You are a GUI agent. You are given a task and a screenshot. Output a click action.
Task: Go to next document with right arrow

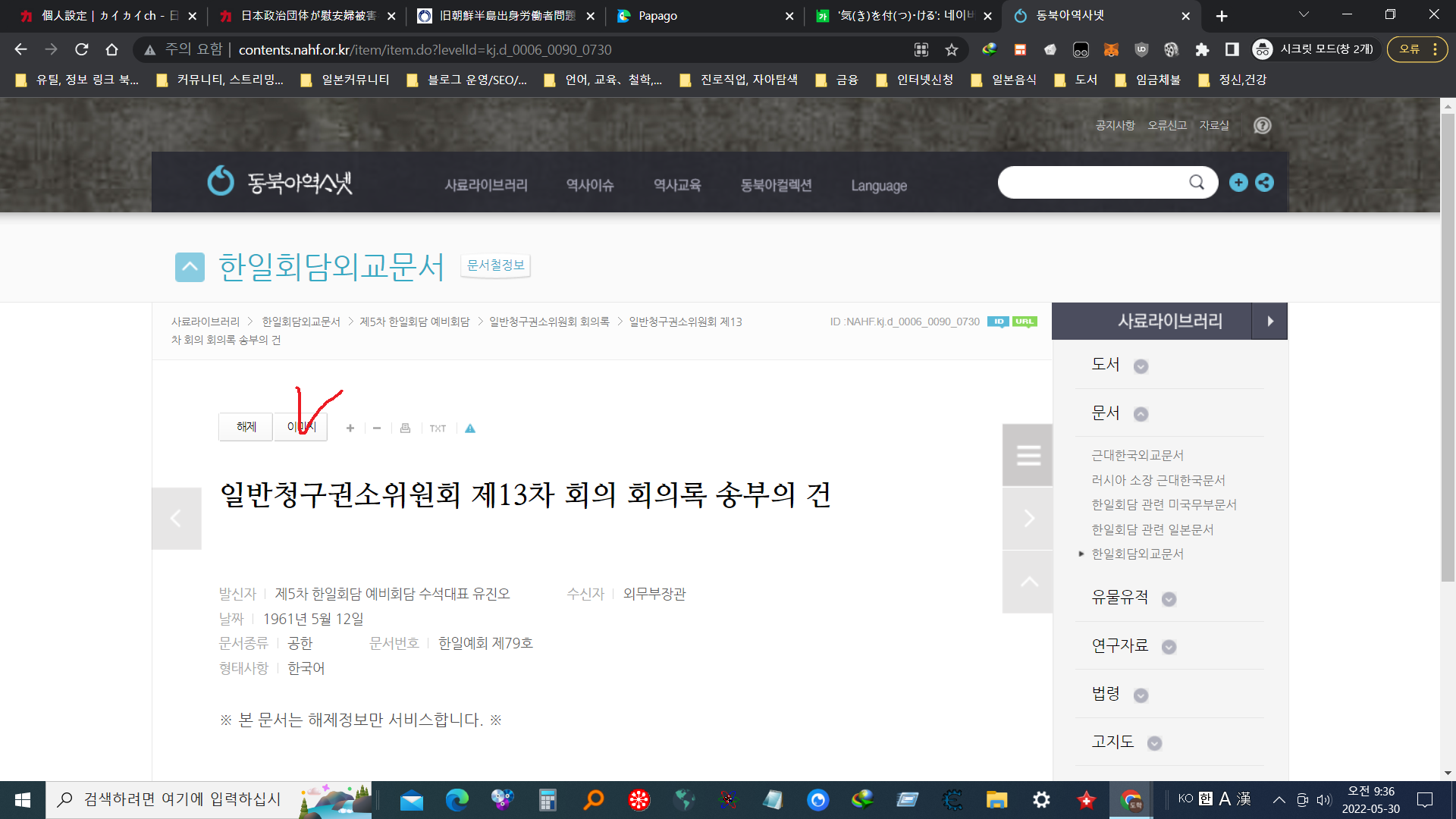click(1028, 518)
